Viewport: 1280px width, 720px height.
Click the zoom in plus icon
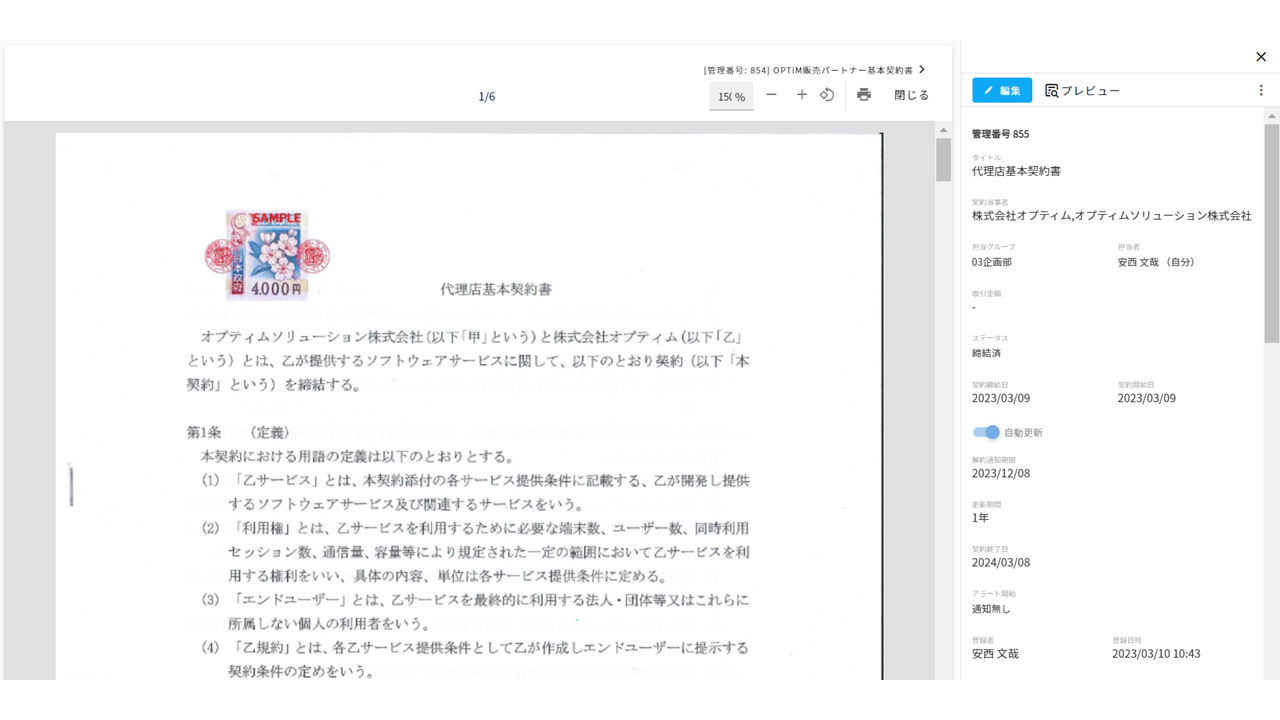pos(801,95)
